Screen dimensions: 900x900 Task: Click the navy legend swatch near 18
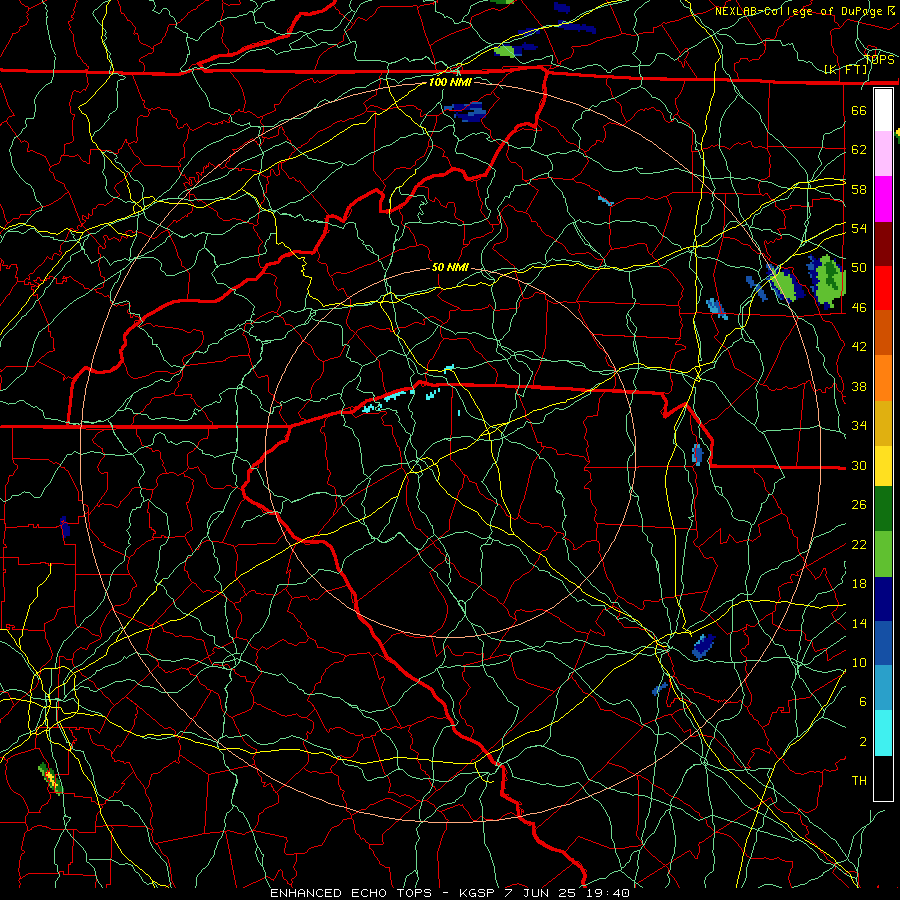[x=883, y=599]
